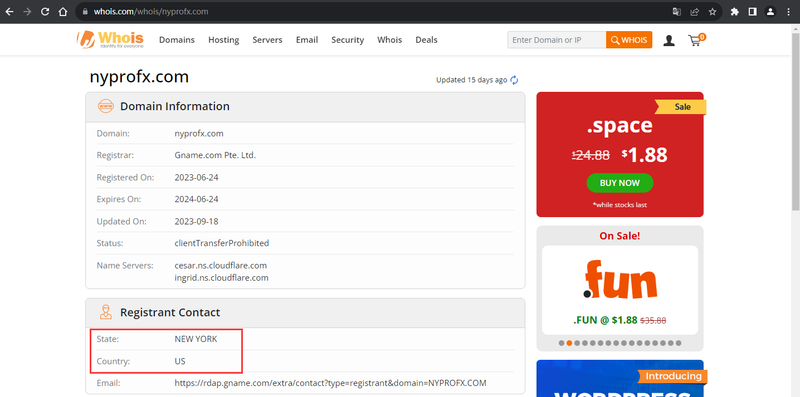Open the Chrome profile avatar
The height and width of the screenshot is (397, 800).
click(x=770, y=11)
